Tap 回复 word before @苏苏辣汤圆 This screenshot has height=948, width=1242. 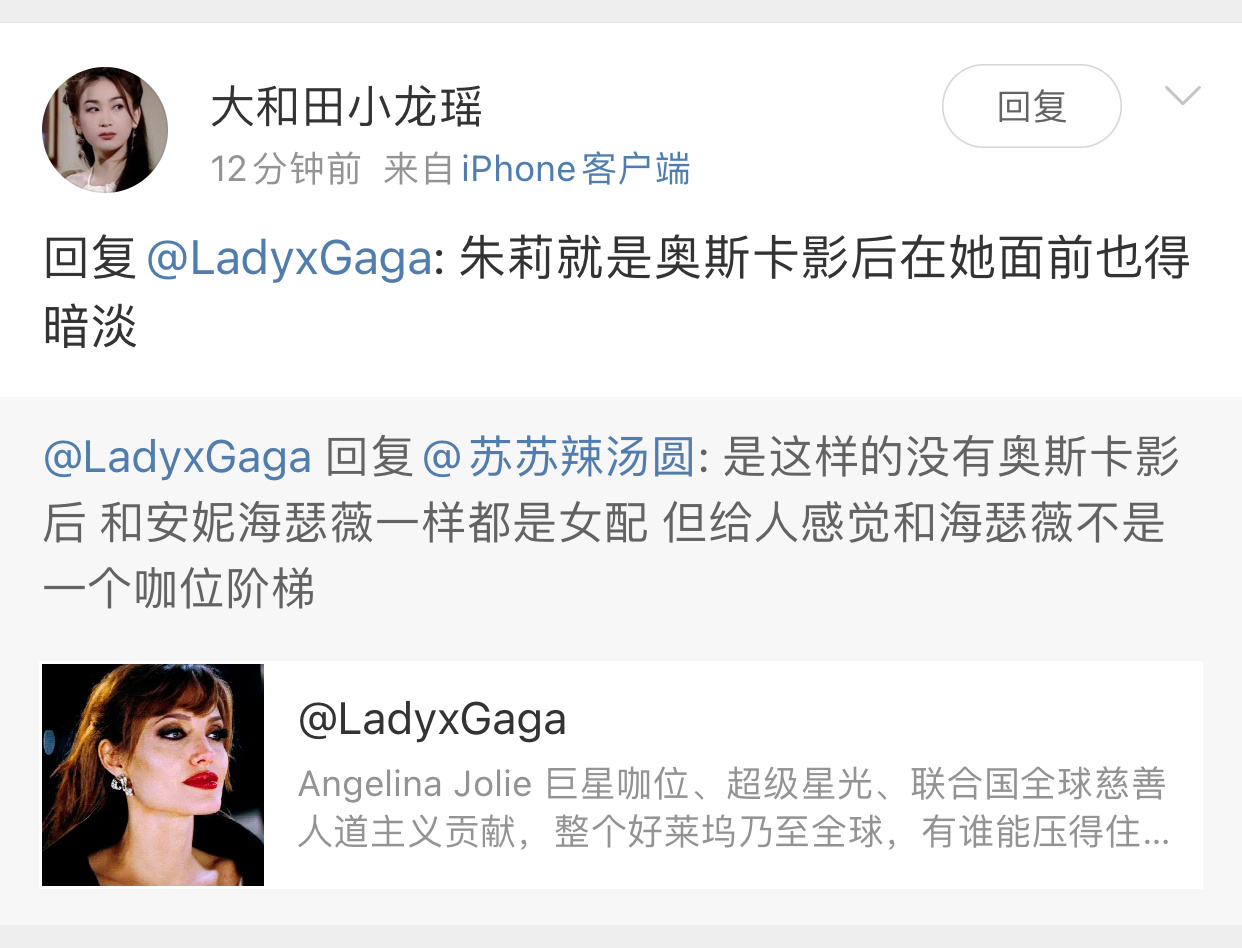(x=370, y=458)
